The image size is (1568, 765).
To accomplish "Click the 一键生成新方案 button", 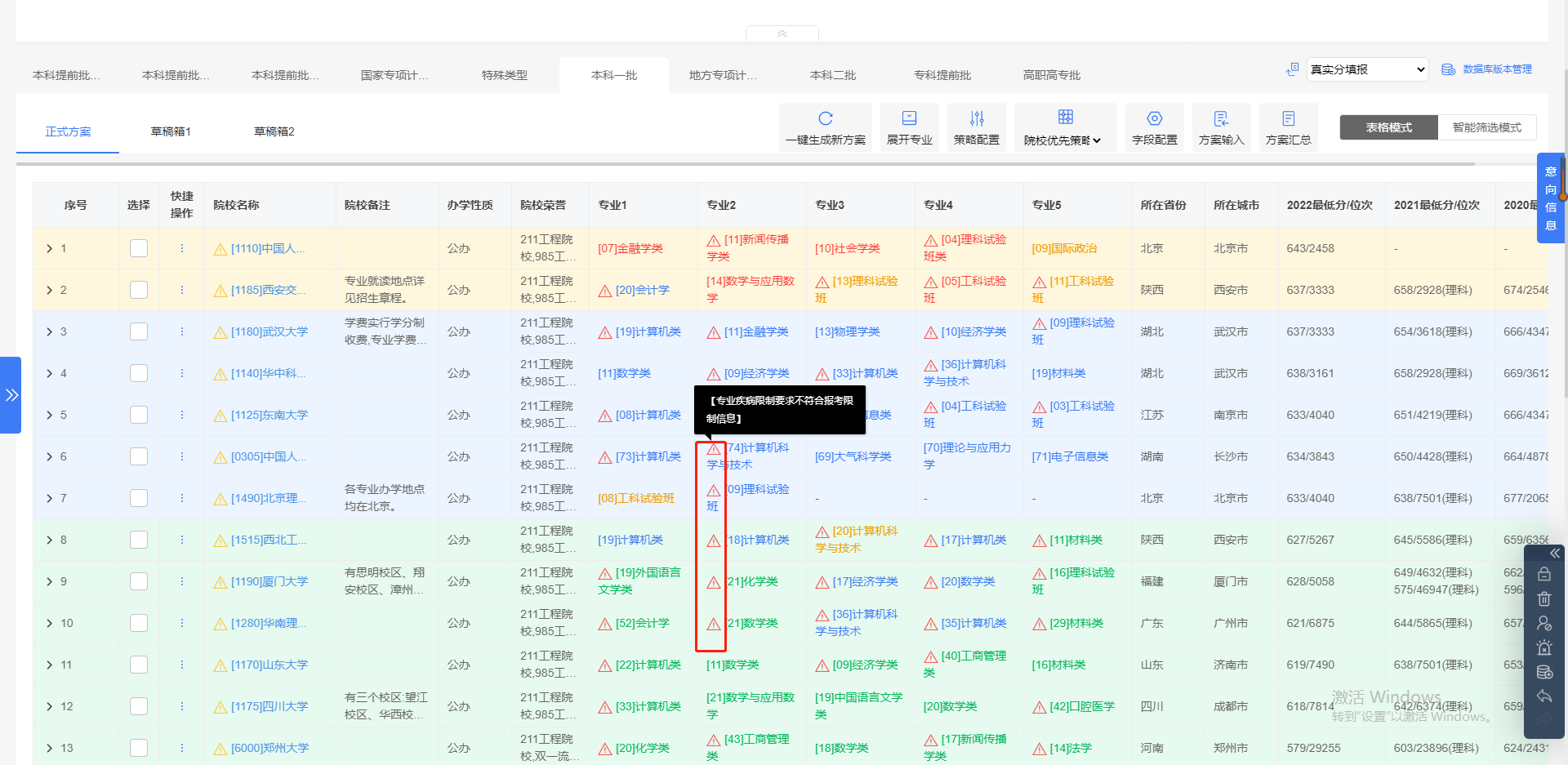I will [x=825, y=127].
